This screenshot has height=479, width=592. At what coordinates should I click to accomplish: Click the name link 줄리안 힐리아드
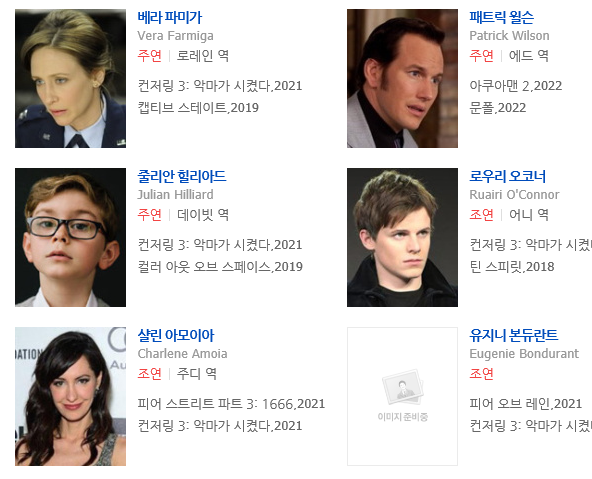182,176
